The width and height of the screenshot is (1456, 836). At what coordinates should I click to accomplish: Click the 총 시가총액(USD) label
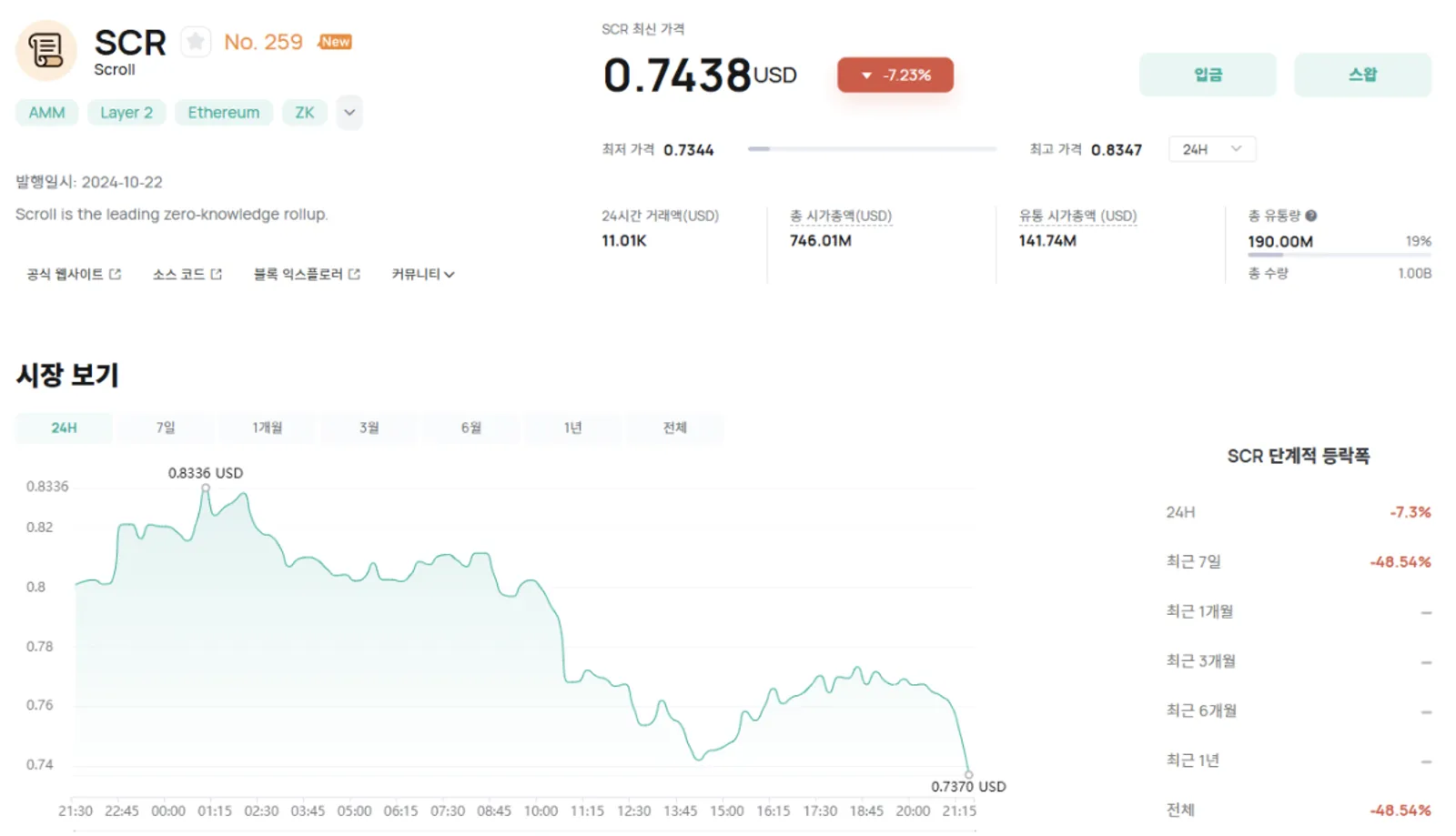(x=841, y=216)
